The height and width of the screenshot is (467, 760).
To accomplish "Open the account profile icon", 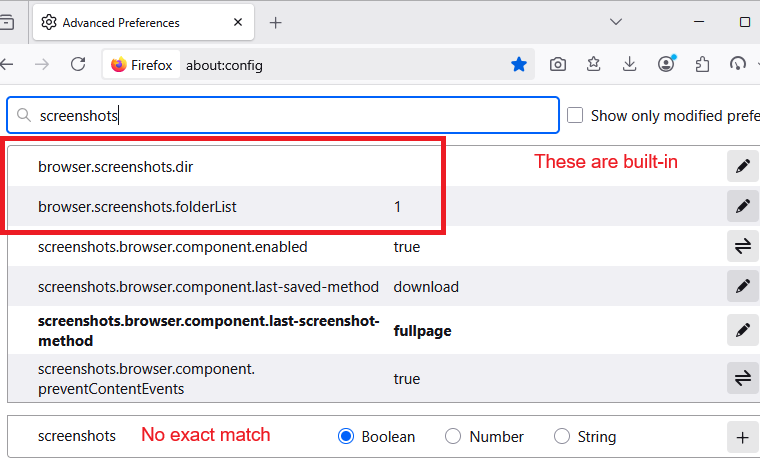I will (666, 64).
